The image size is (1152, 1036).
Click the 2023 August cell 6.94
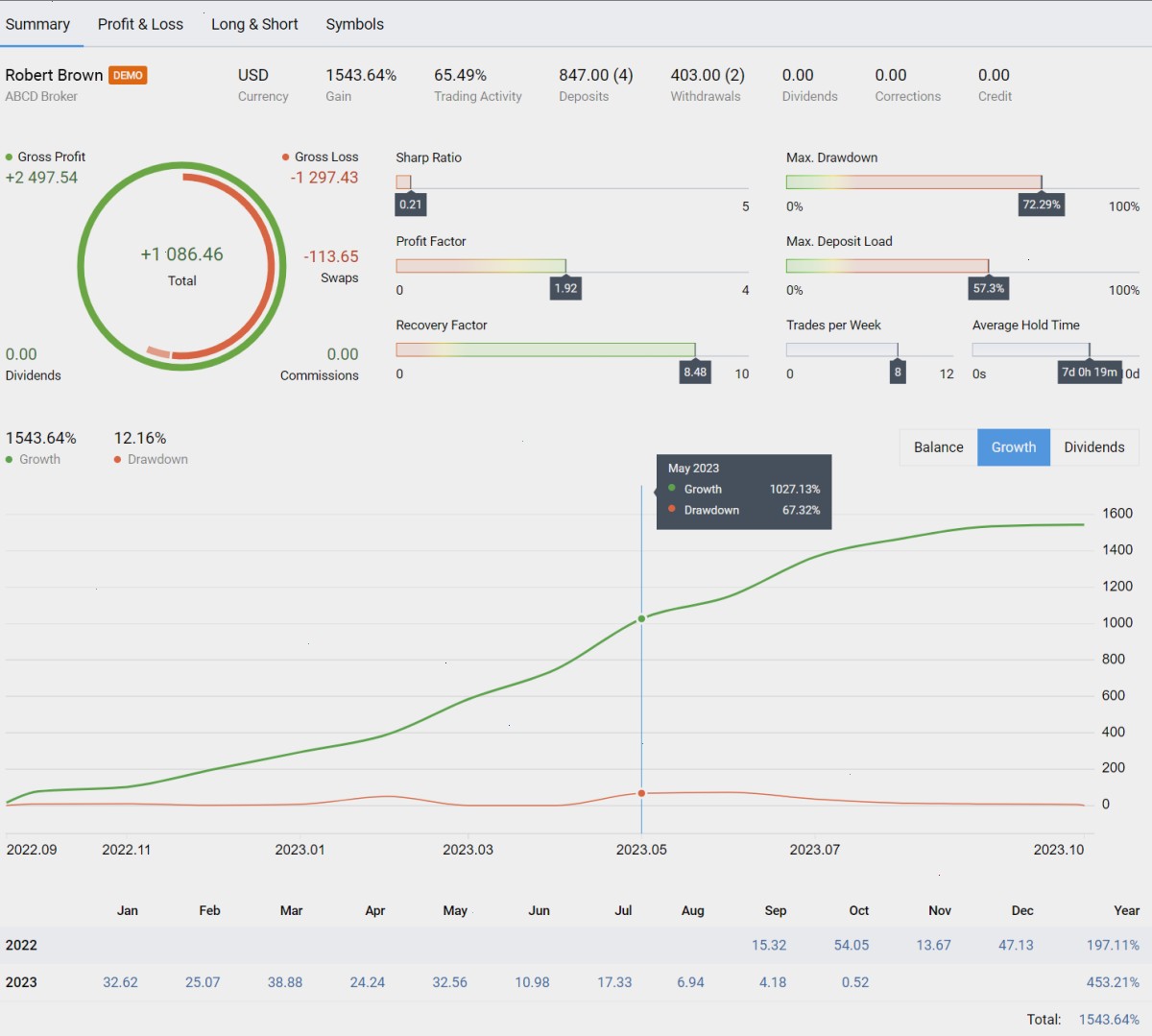(690, 983)
